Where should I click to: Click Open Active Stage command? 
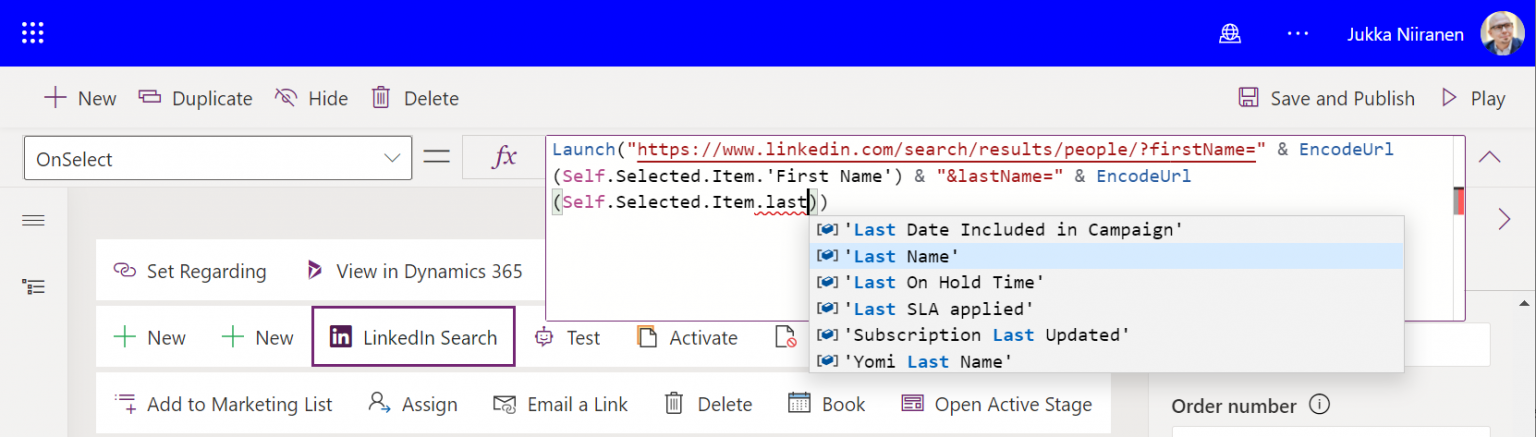[996, 404]
